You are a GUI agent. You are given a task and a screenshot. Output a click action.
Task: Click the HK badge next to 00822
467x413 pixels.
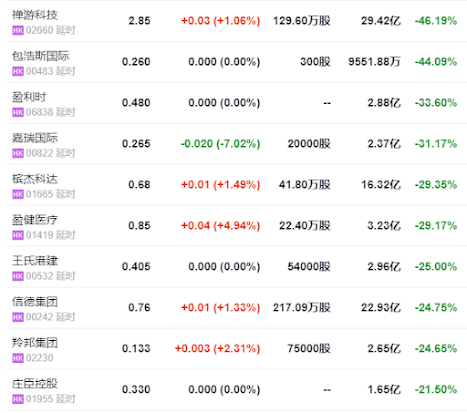coord(18,153)
